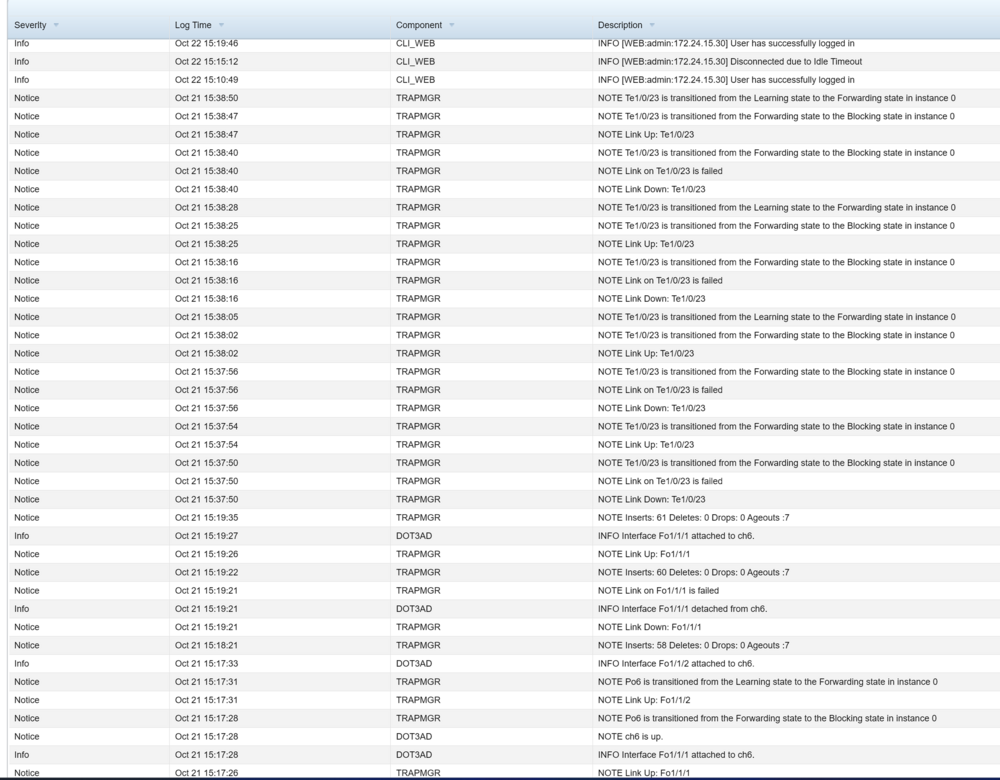
Task: Select the log time Oct 21 15:38:05
Action: click(206, 317)
